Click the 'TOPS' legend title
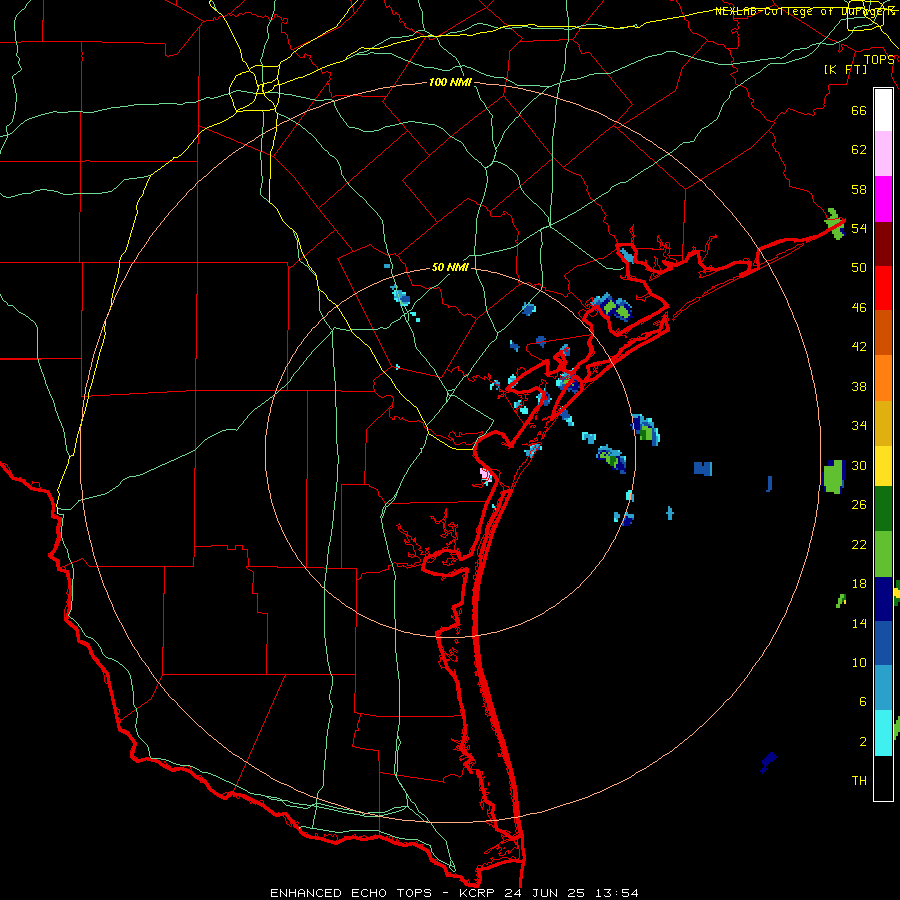Screen dimensions: 900x900 [879, 60]
